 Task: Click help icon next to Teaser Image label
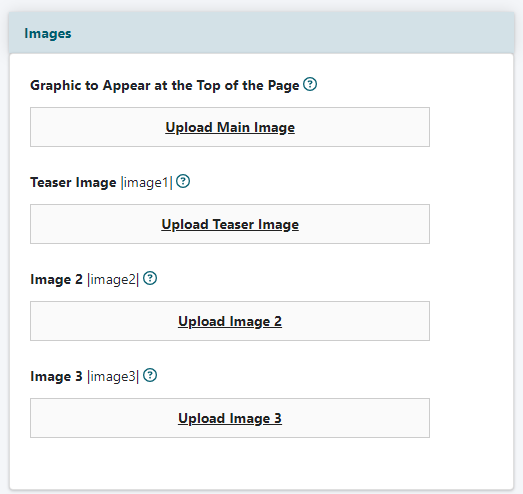183,181
